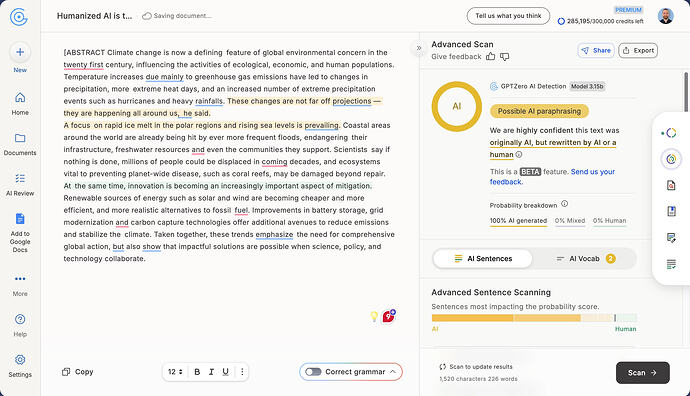The width and height of the screenshot is (690, 396).
Task: Open Documents in the sidebar
Action: (x=20, y=144)
